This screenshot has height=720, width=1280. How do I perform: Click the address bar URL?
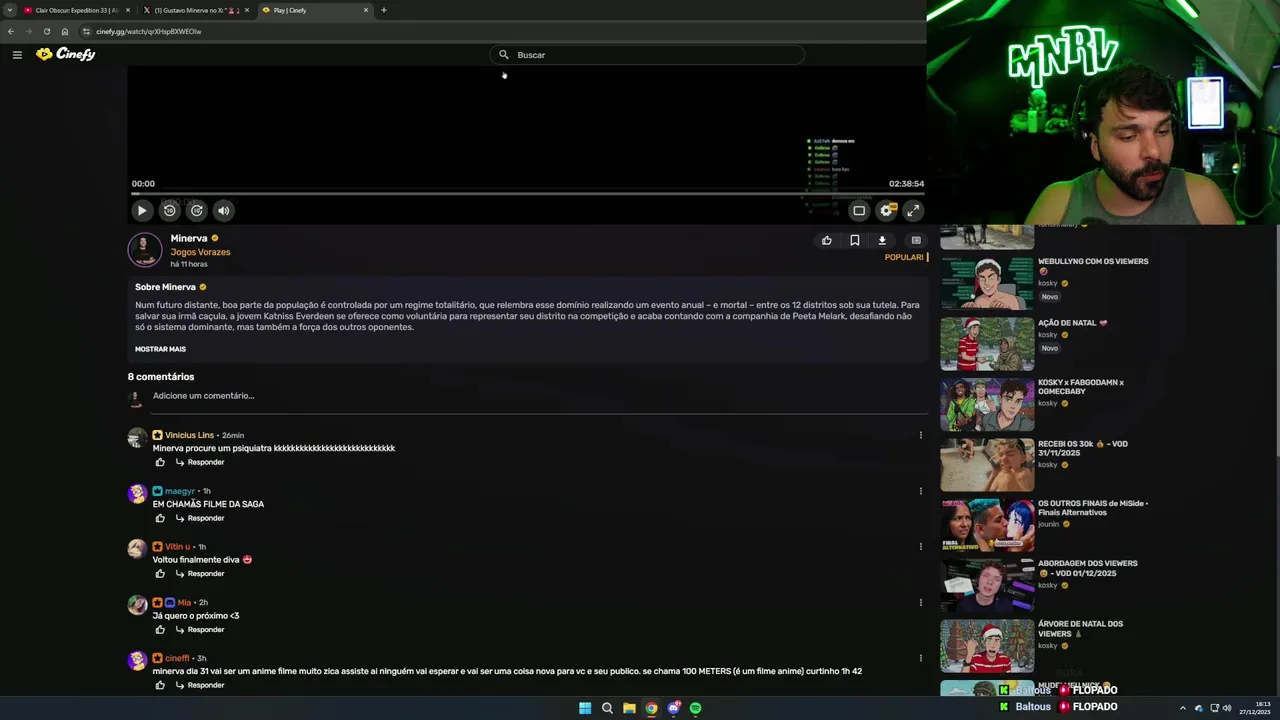[149, 31]
